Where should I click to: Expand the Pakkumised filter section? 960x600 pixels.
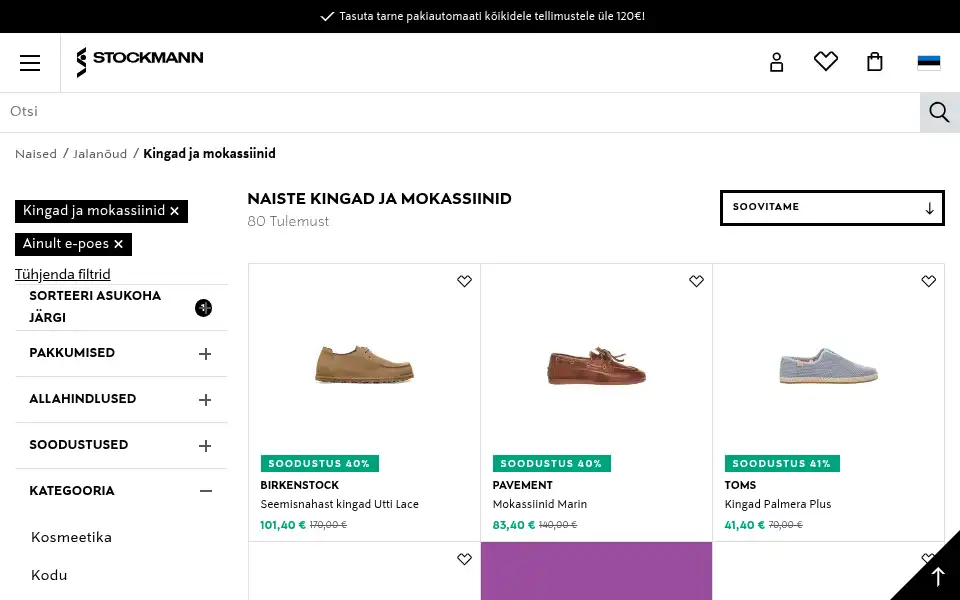pyautogui.click(x=121, y=353)
